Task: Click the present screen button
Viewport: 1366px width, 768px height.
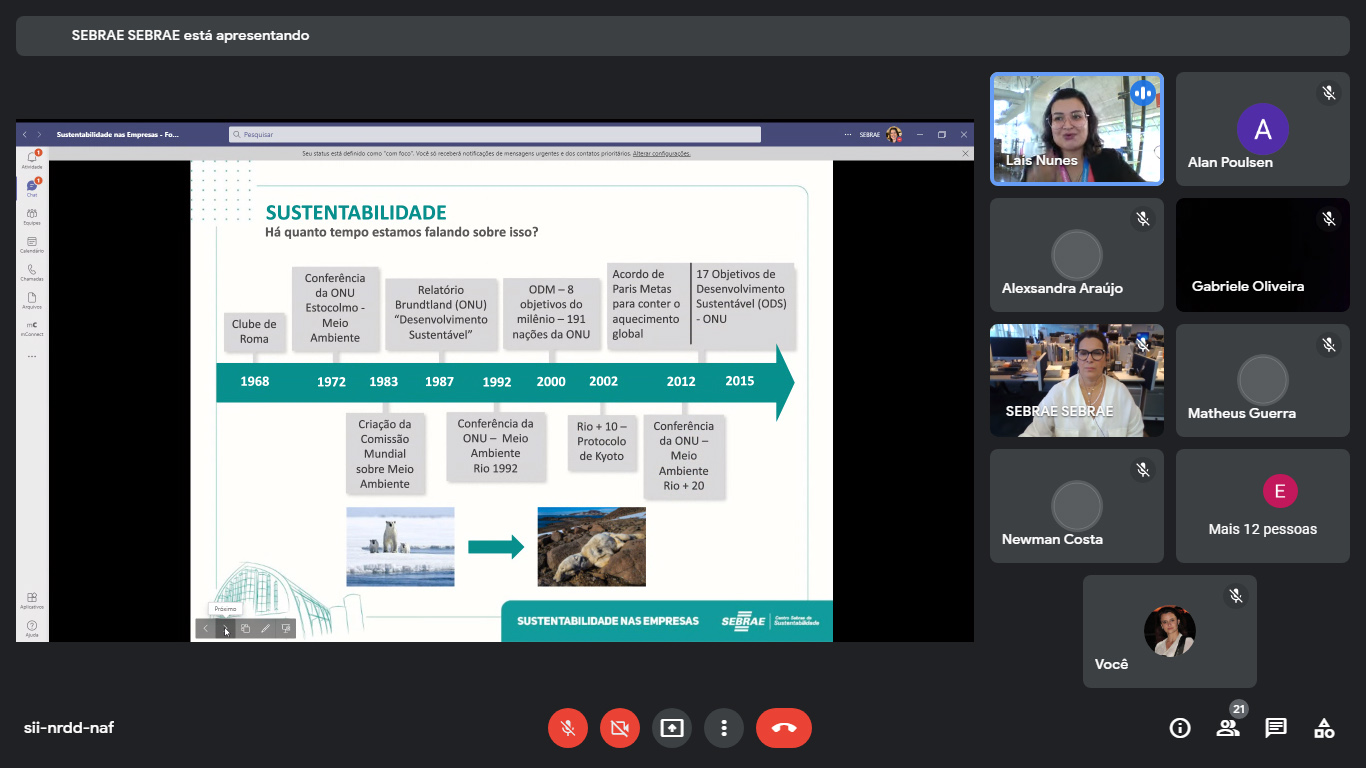Action: click(672, 728)
